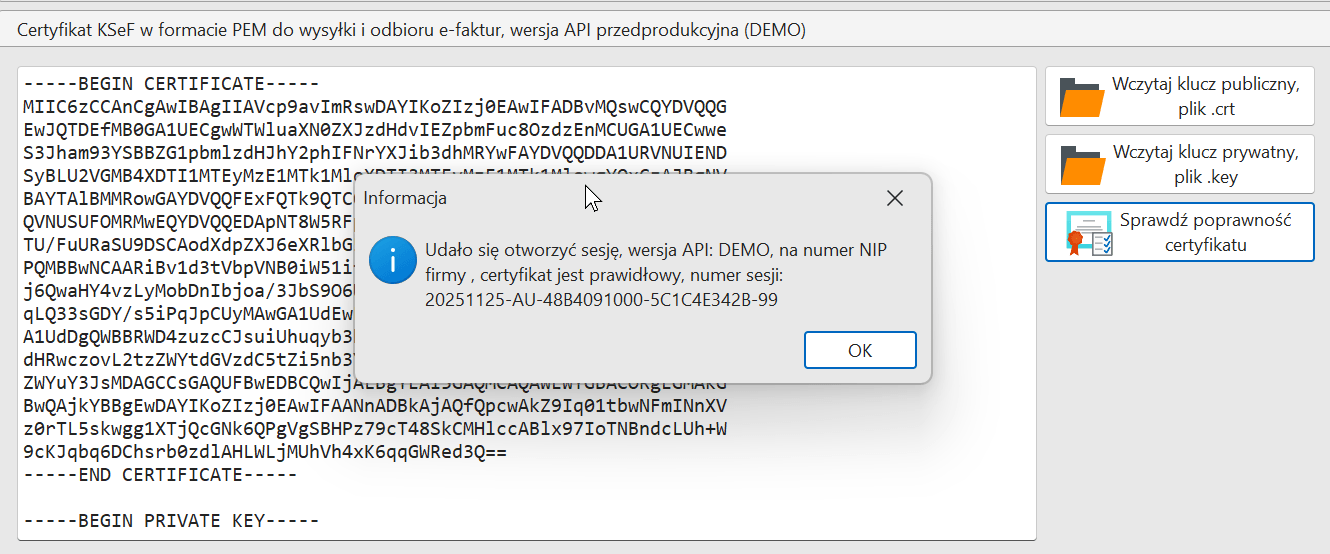Click the first certificate line starting with MIIC6z
This screenshot has height=554, width=1330.
point(374,107)
